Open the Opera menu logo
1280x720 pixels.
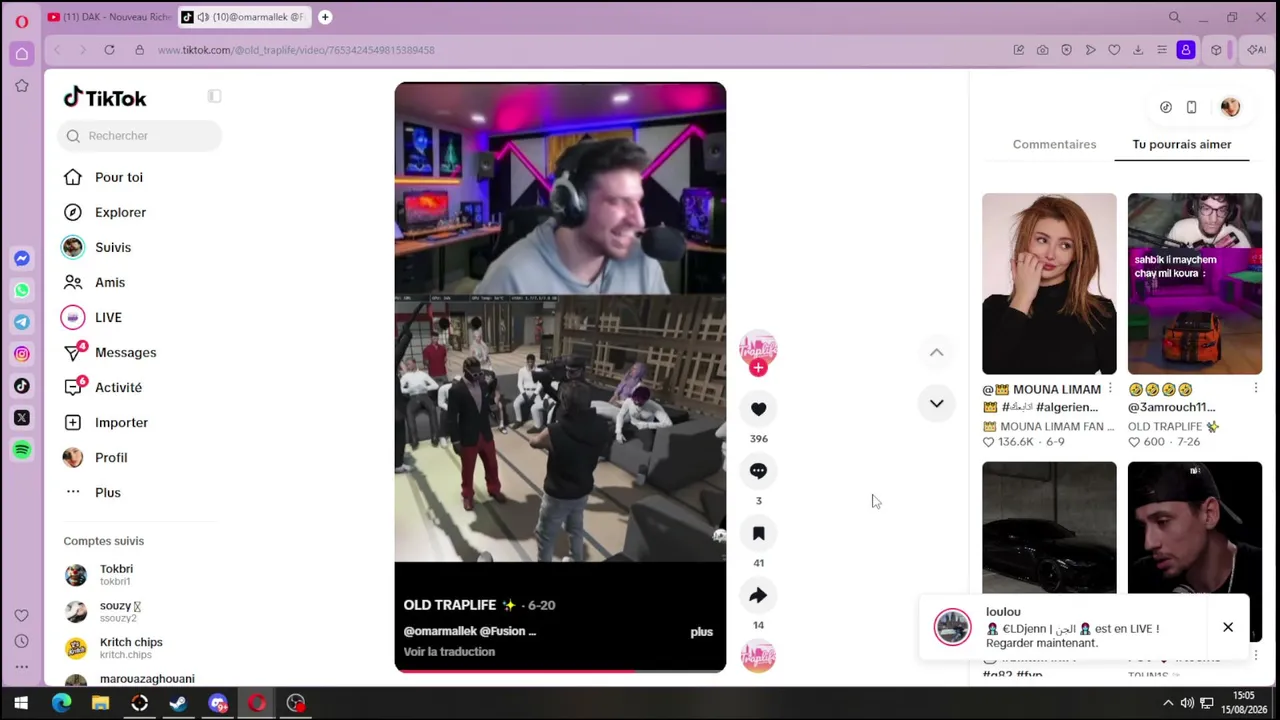[x=22, y=20]
